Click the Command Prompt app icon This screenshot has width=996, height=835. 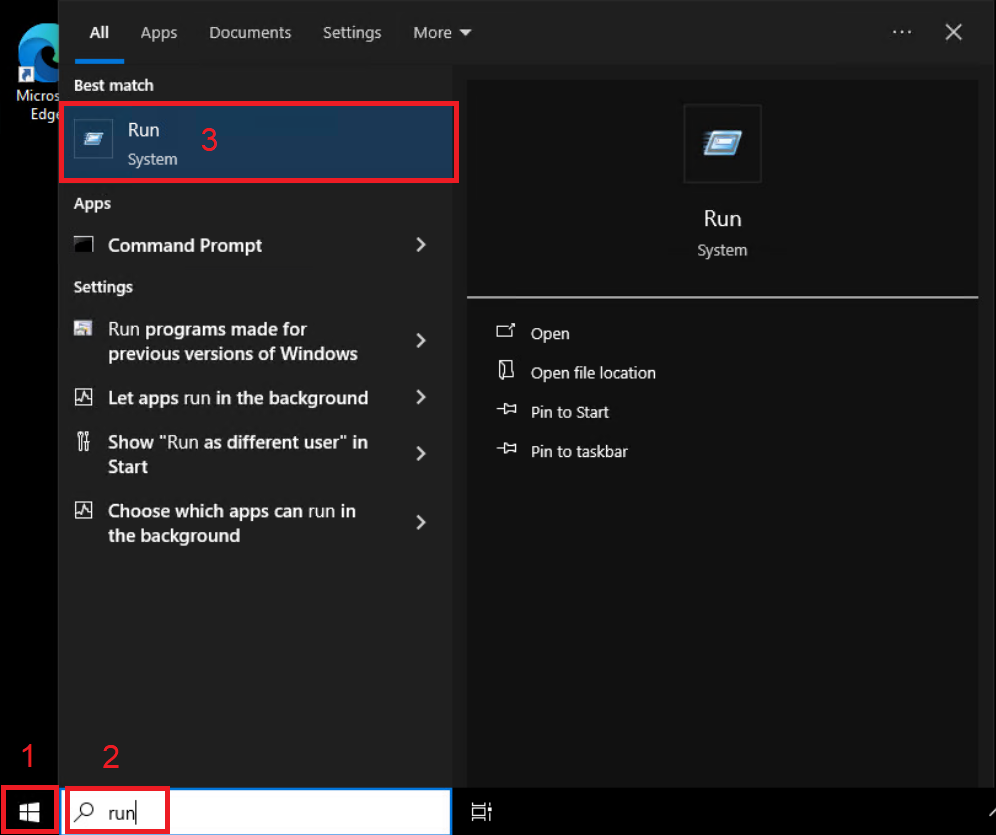click(85, 245)
